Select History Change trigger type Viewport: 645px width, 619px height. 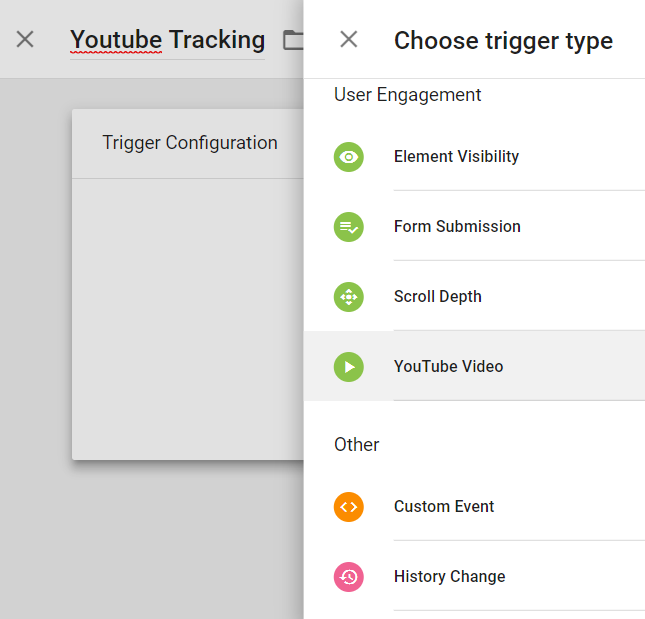(449, 577)
